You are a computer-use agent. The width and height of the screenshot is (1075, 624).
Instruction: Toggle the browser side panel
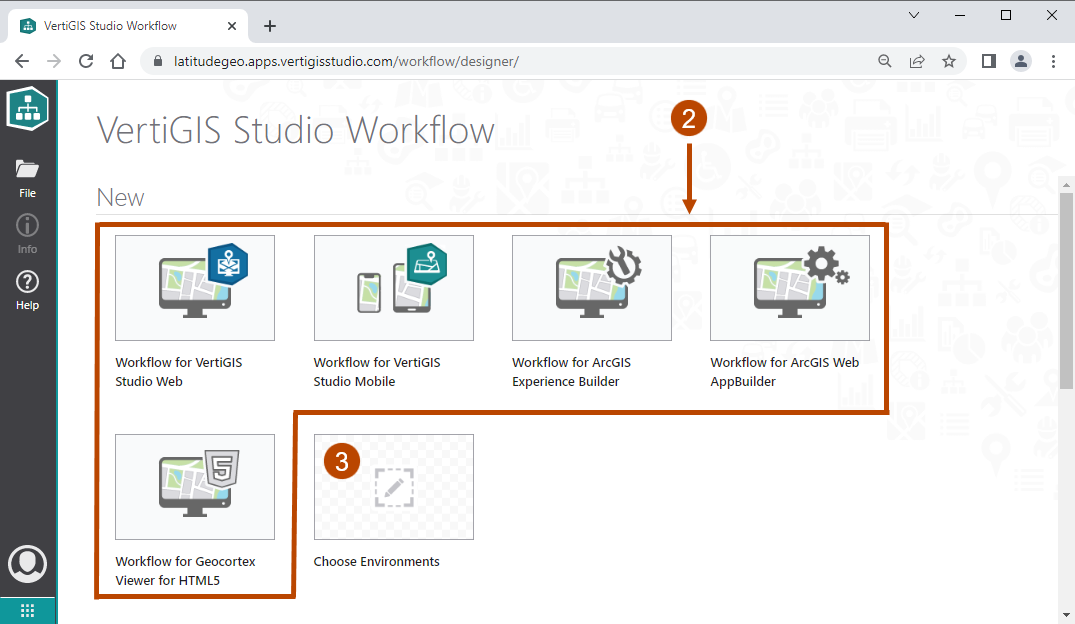(x=988, y=61)
